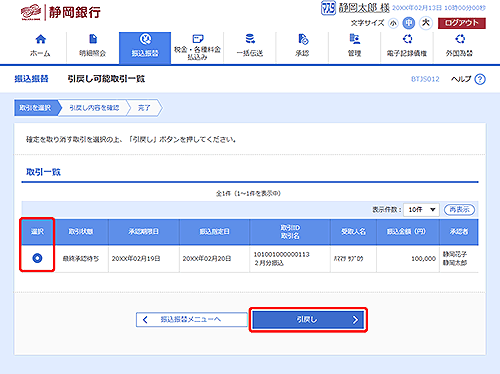Open the 表示件数 10件 dropdown
This screenshot has height=374, width=500.
tap(421, 210)
